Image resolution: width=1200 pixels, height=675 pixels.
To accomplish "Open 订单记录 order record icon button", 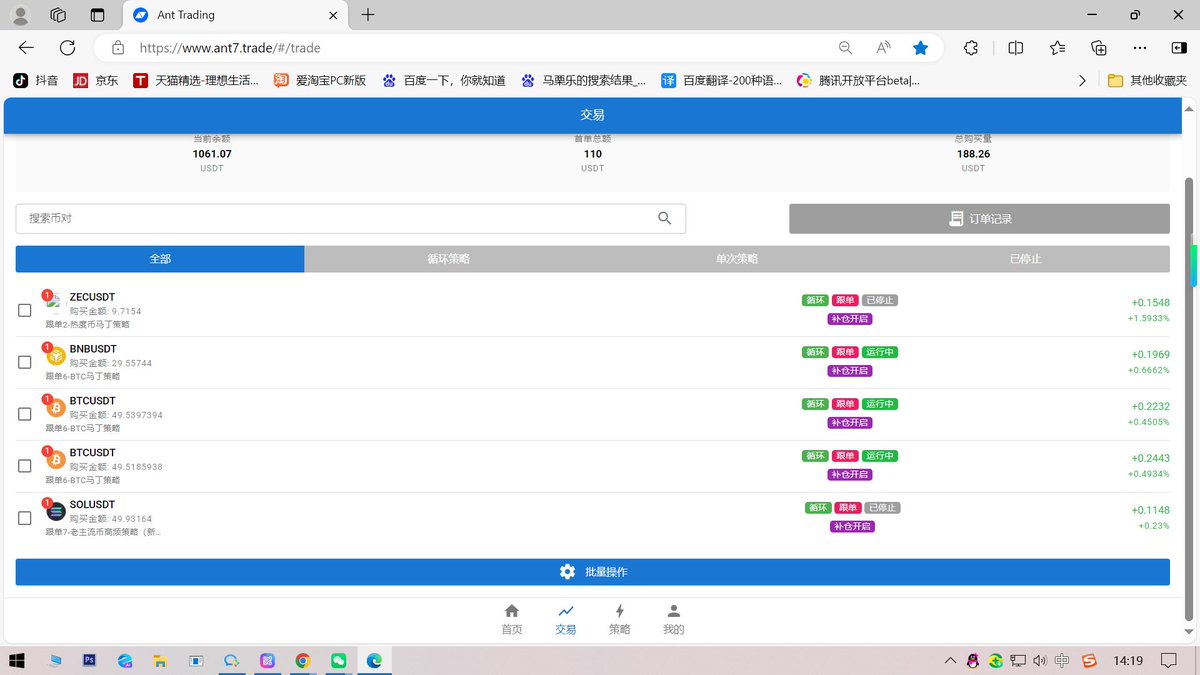I will (x=957, y=218).
